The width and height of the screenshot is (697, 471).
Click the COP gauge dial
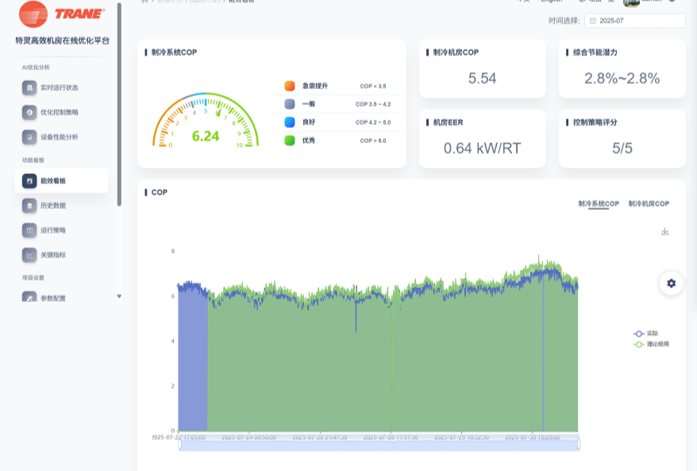205,120
